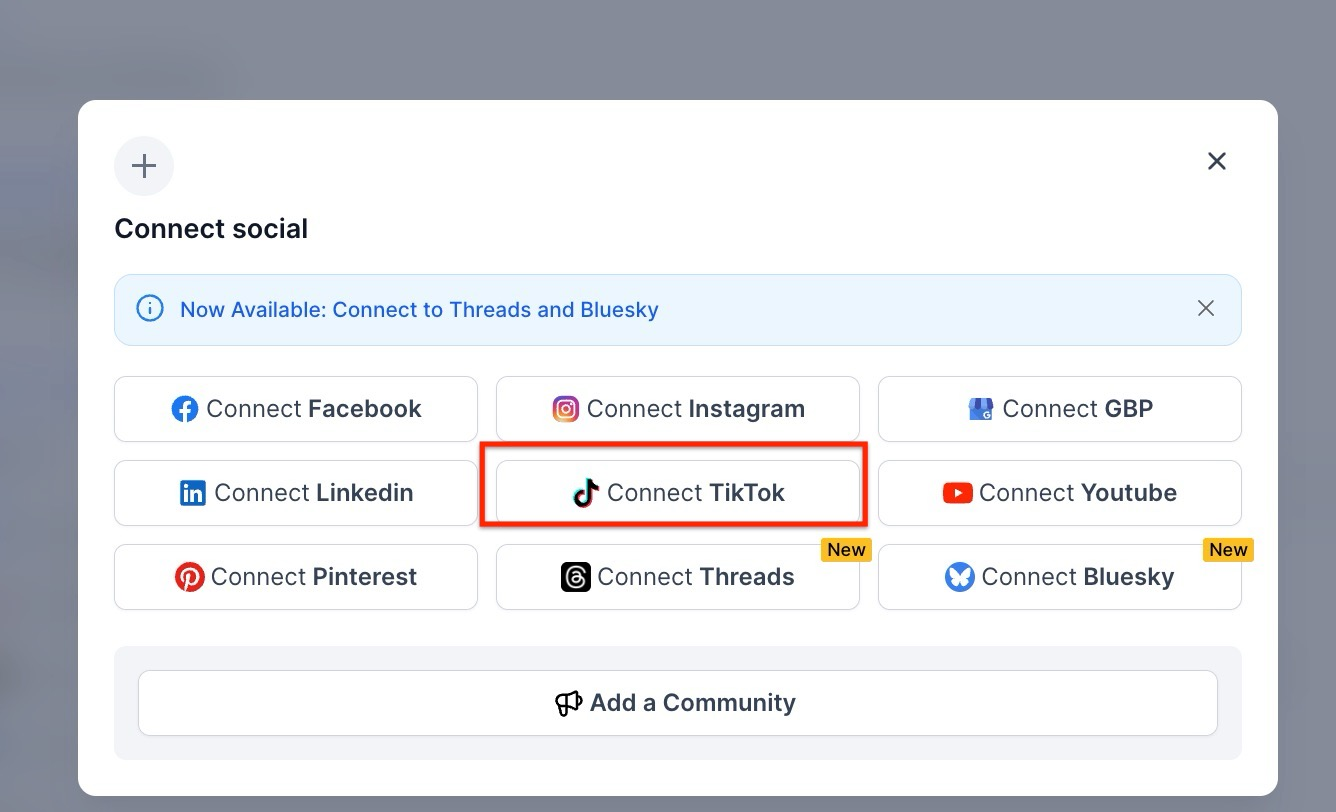This screenshot has height=812, width=1336.
Task: Click the info icon in the blue banner
Action: point(149,309)
